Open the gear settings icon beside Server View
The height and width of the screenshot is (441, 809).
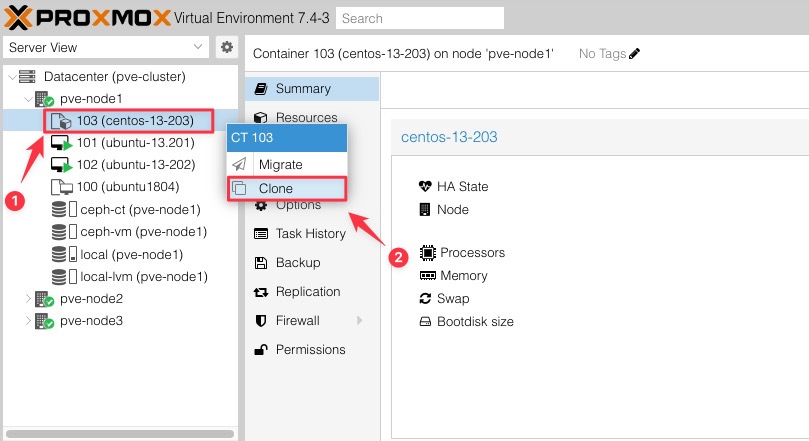pyautogui.click(x=226, y=47)
